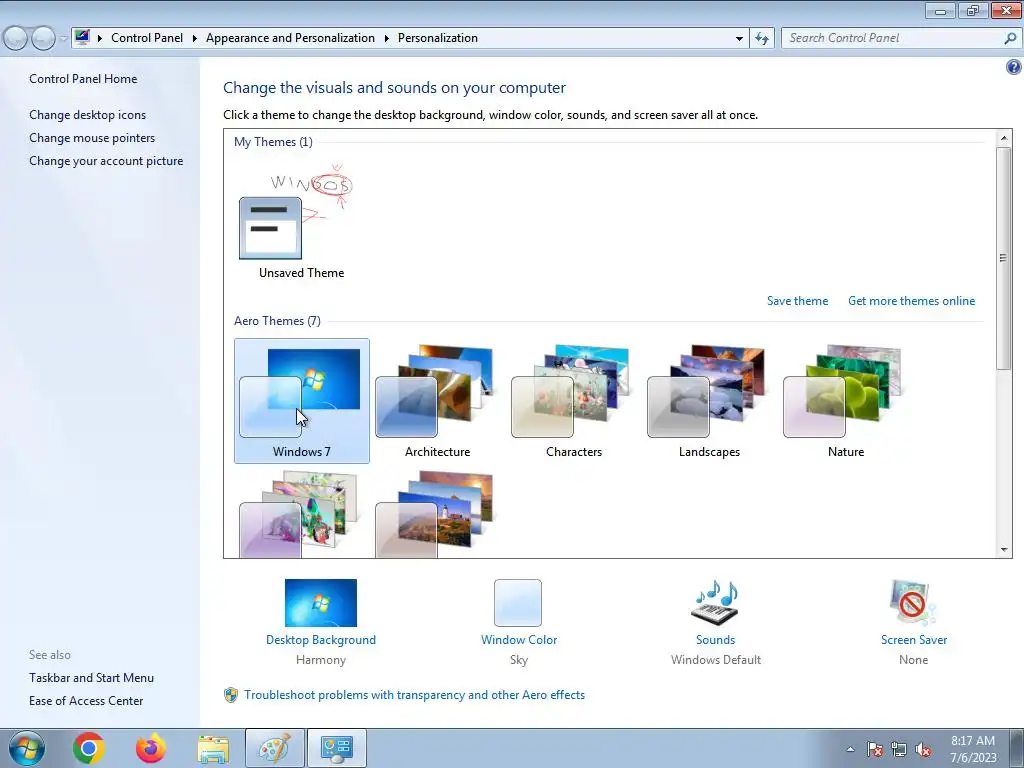
Task: Open Screen Saver settings icon
Action: coord(913,603)
